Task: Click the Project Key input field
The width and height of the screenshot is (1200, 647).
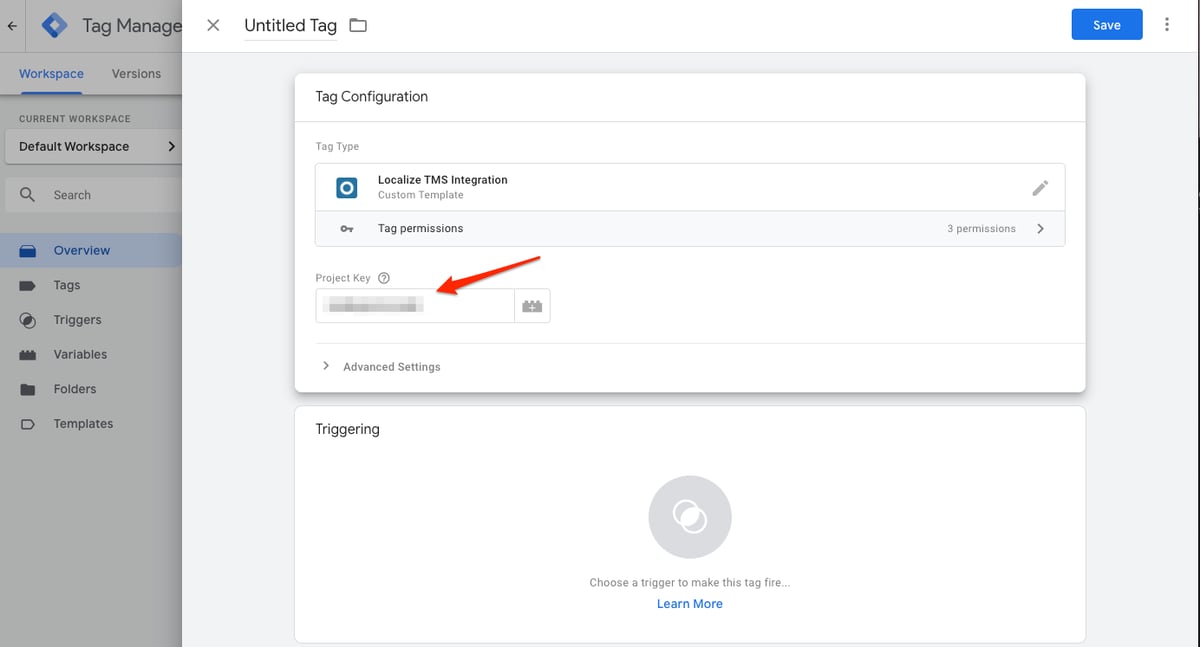Action: 415,306
